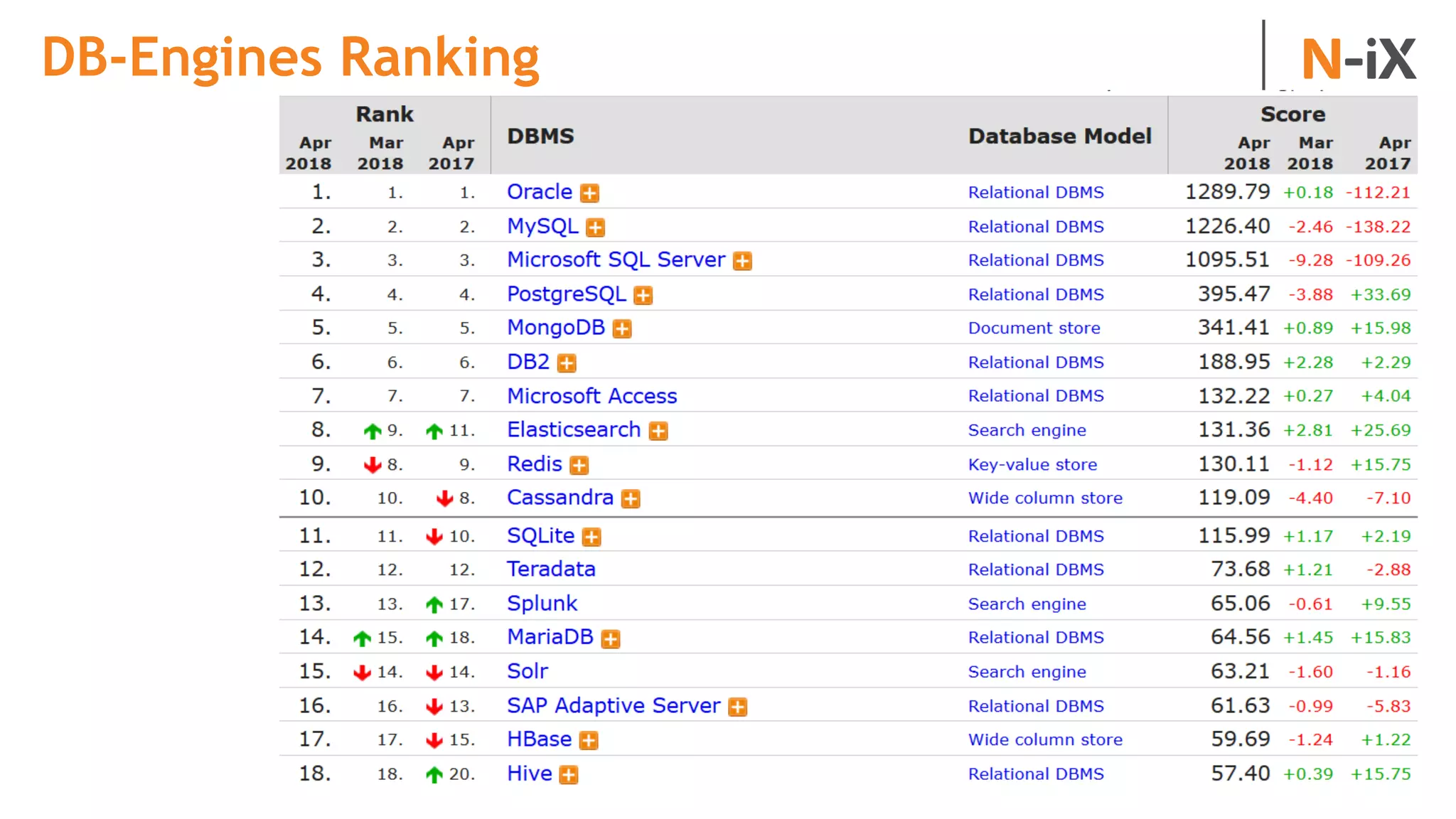1456x819 pixels.
Task: Open the SAP Adaptive Server link
Action: [614, 705]
